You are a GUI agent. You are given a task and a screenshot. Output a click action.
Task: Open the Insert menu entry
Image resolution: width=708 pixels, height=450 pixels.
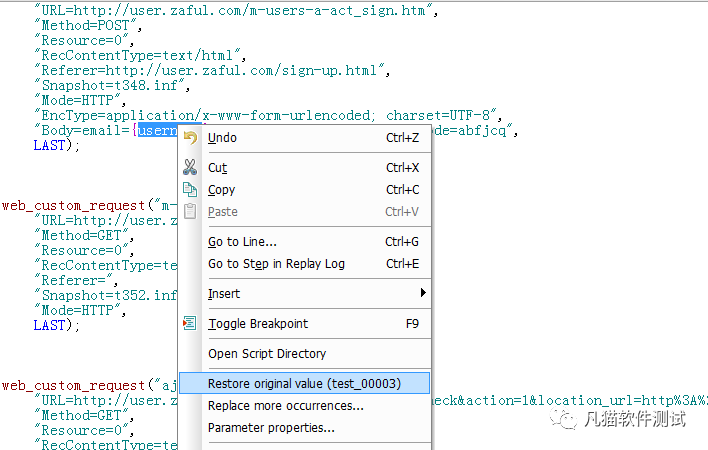coord(305,293)
